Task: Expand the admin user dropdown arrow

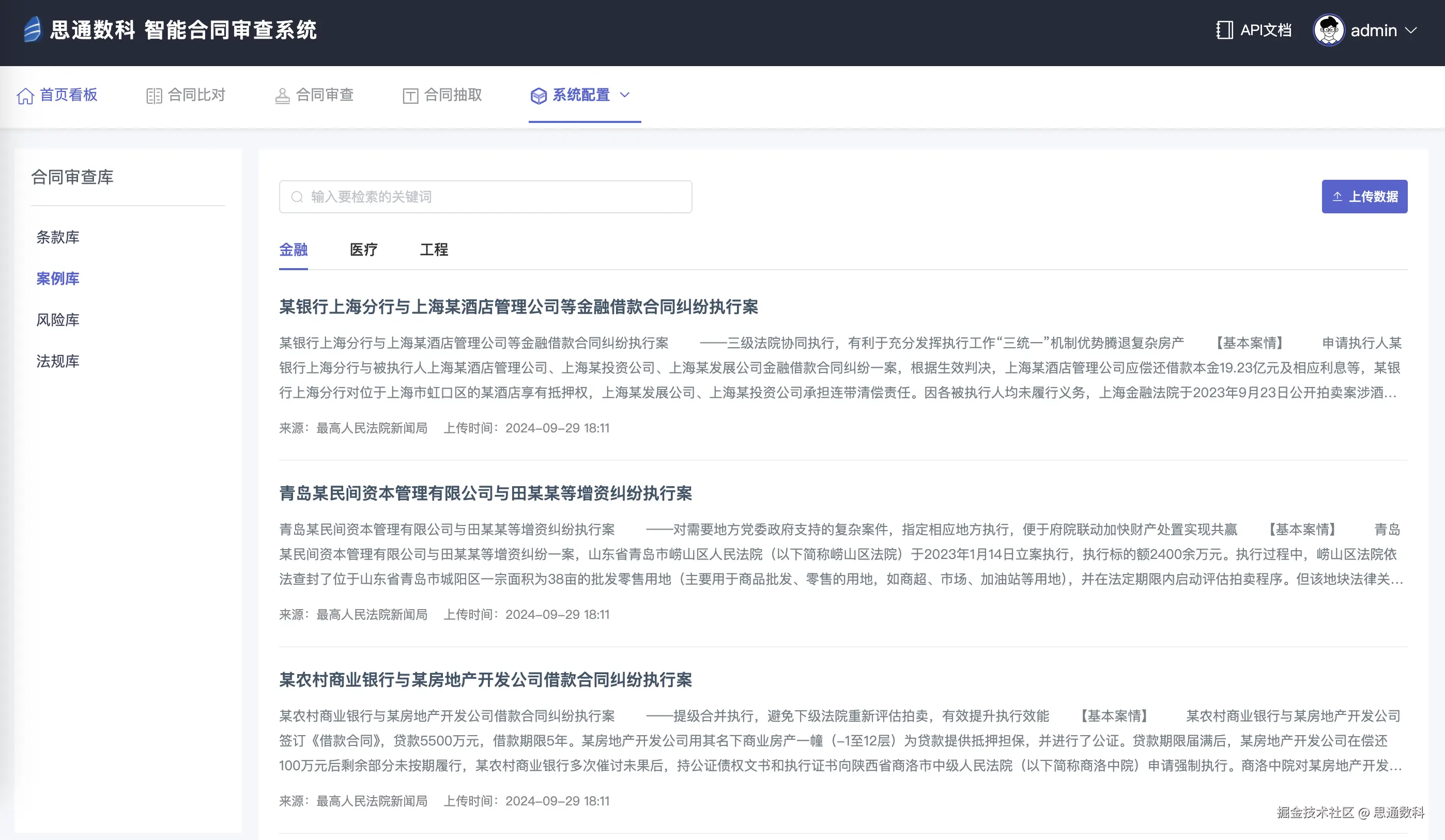Action: [x=1411, y=30]
